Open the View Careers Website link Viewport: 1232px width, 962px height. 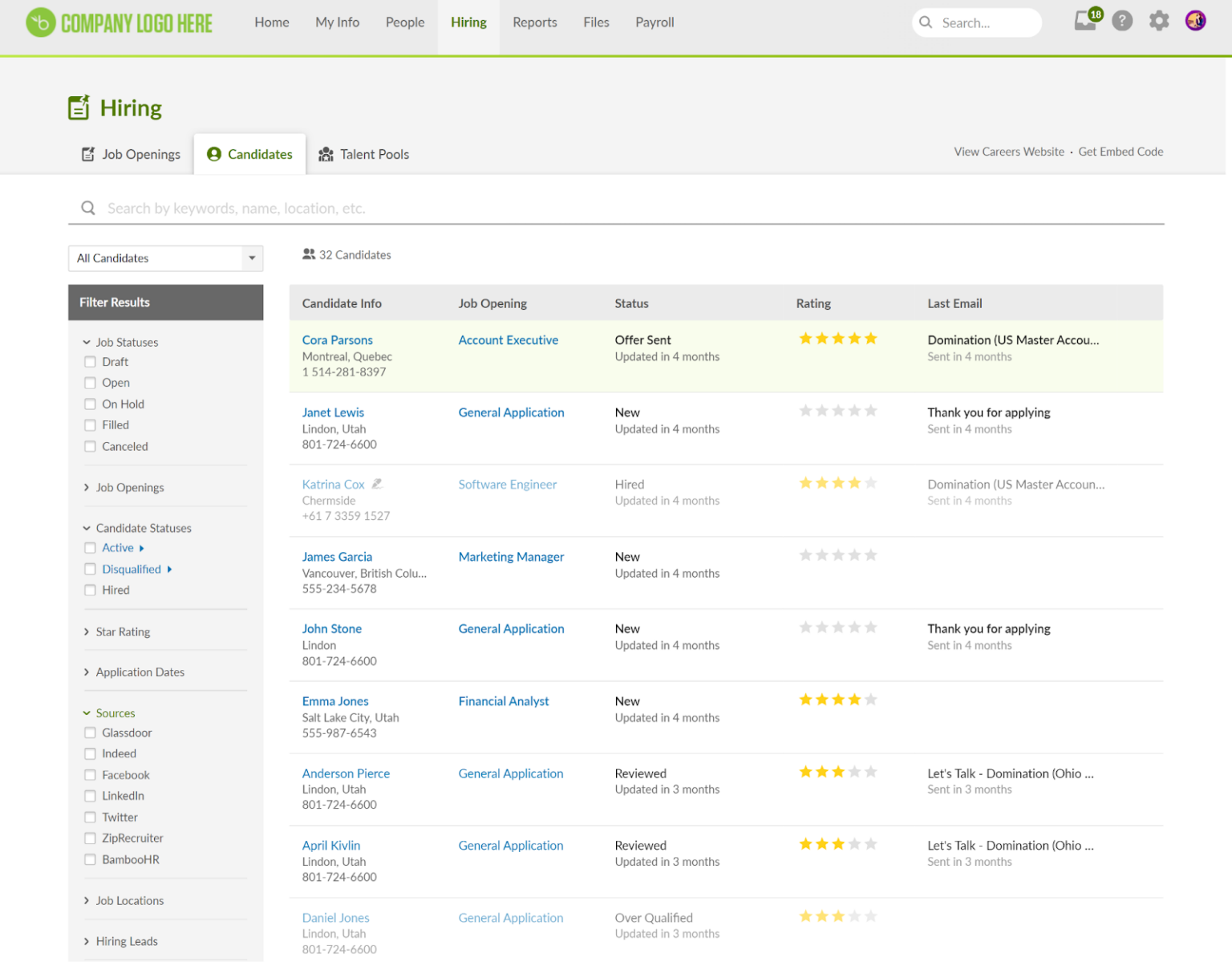pyautogui.click(x=1009, y=152)
